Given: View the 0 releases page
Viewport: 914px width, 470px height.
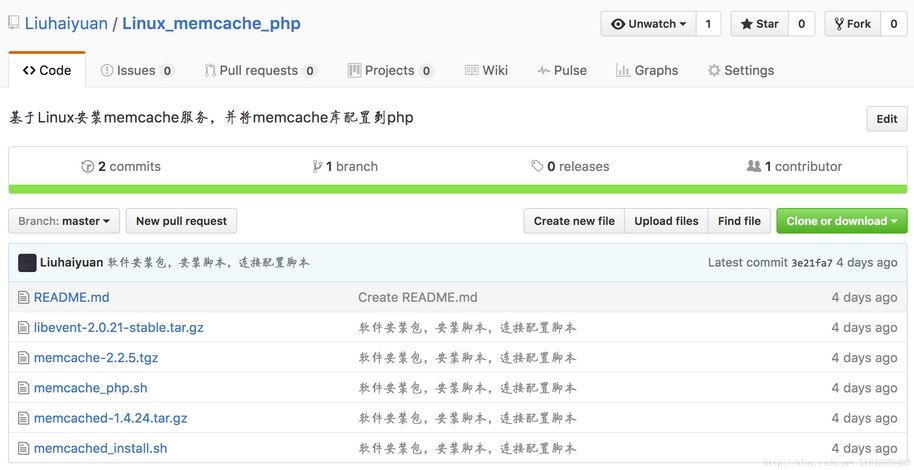Looking at the screenshot, I should pyautogui.click(x=570, y=167).
